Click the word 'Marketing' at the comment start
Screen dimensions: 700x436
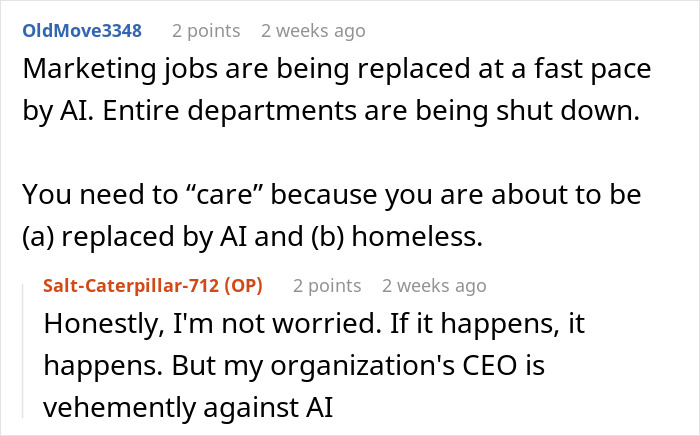(x=89, y=69)
